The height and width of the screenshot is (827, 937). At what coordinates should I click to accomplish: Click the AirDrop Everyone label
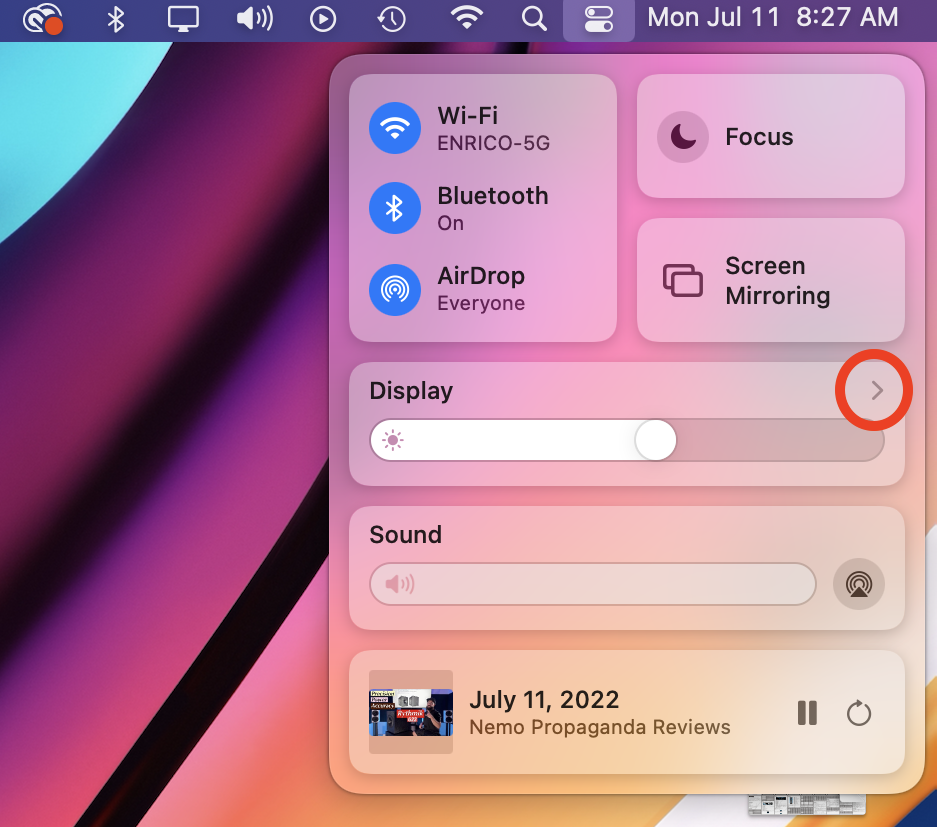pyautogui.click(x=481, y=304)
